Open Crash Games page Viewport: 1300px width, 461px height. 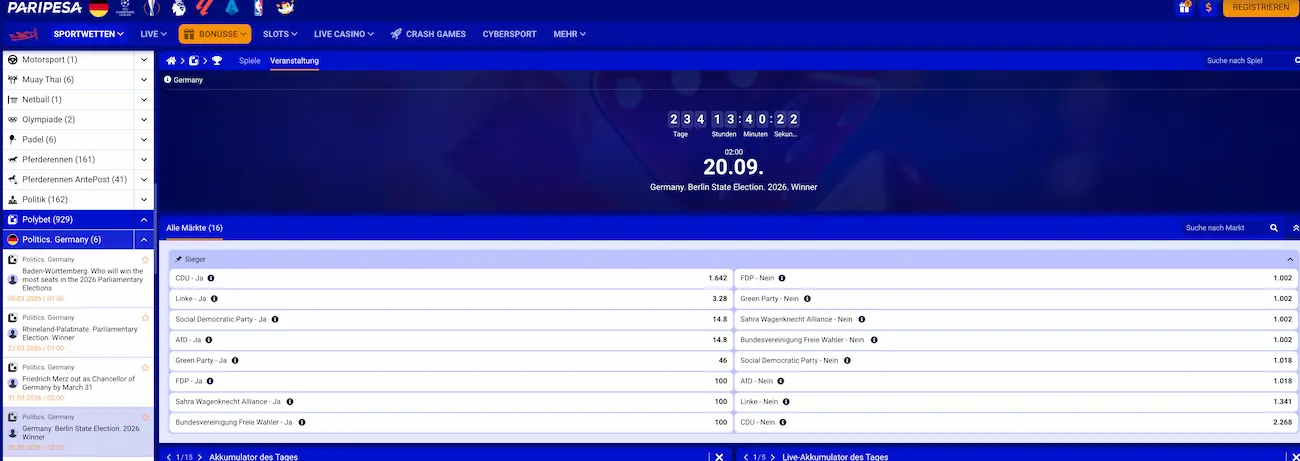point(428,34)
